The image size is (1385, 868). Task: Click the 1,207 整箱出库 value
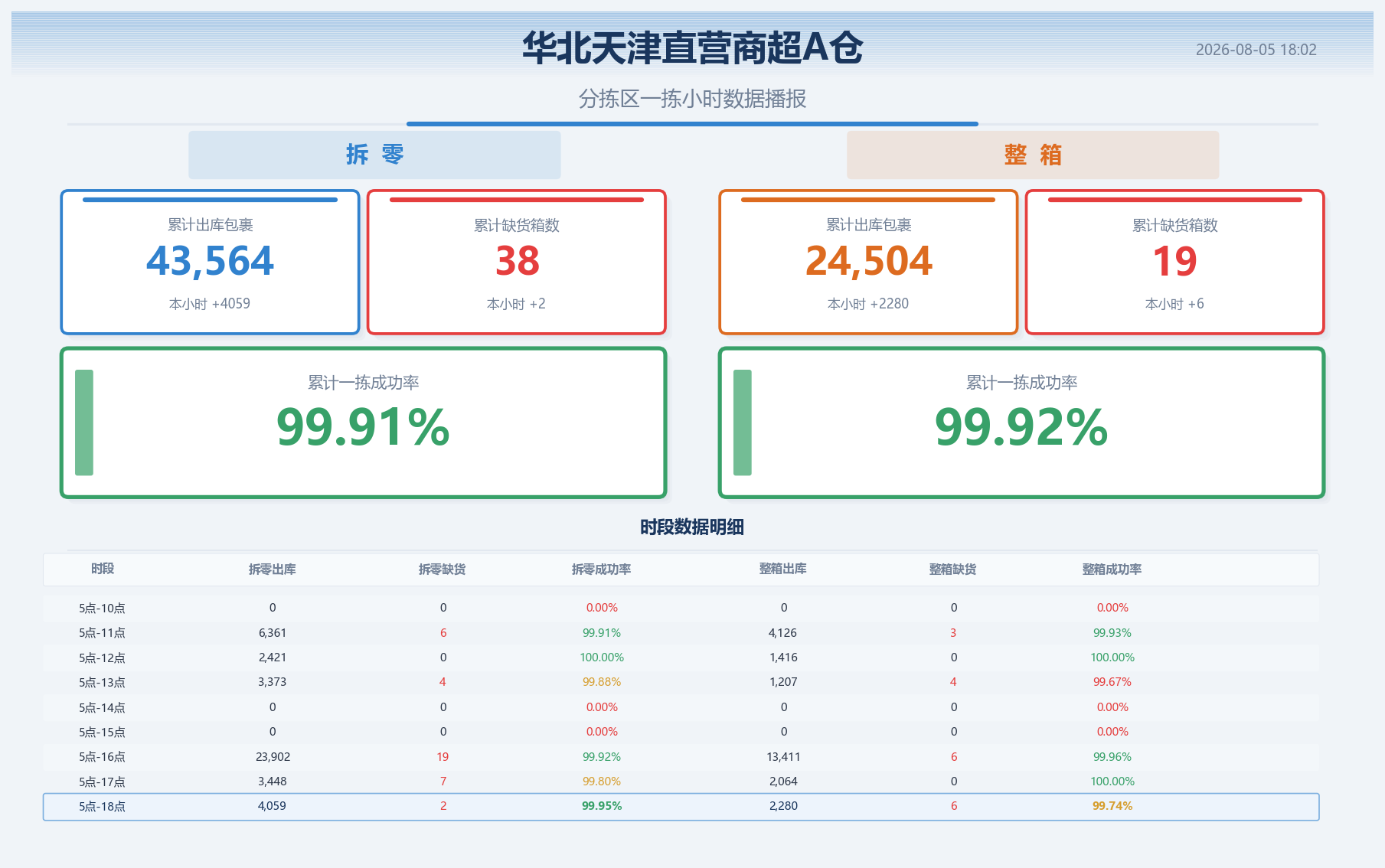click(x=783, y=682)
